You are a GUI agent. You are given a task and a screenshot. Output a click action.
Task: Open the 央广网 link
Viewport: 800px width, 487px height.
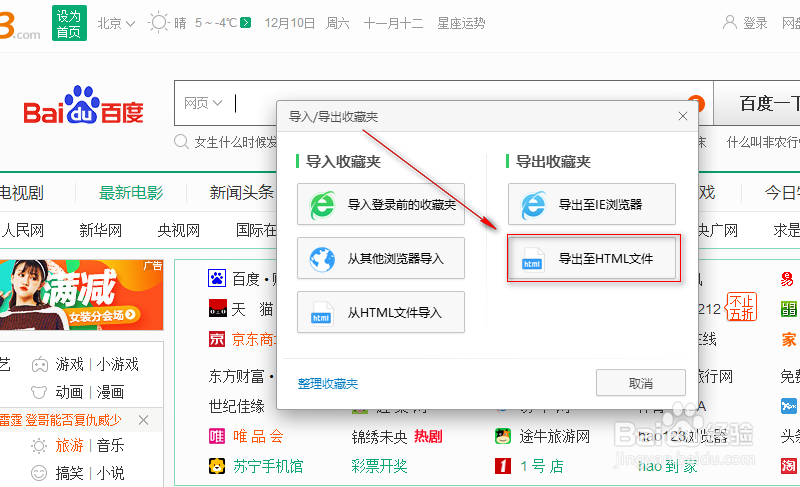click(x=718, y=230)
